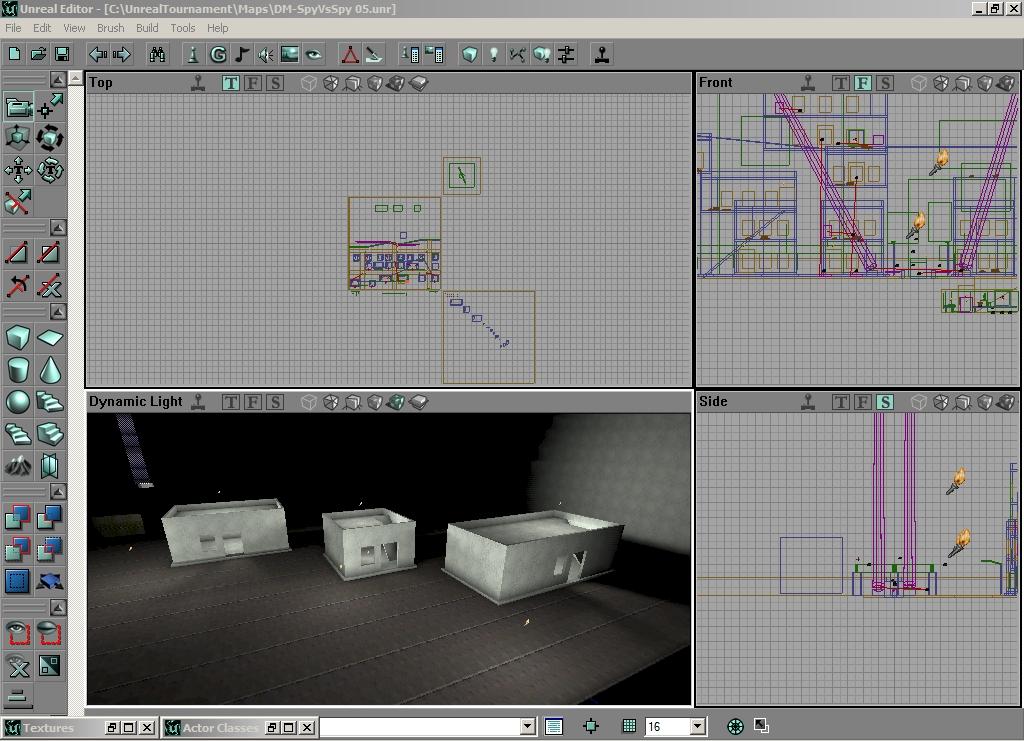1024x741 pixels.
Task: Collapse the brush builders group in toolbox
Action: click(58, 312)
